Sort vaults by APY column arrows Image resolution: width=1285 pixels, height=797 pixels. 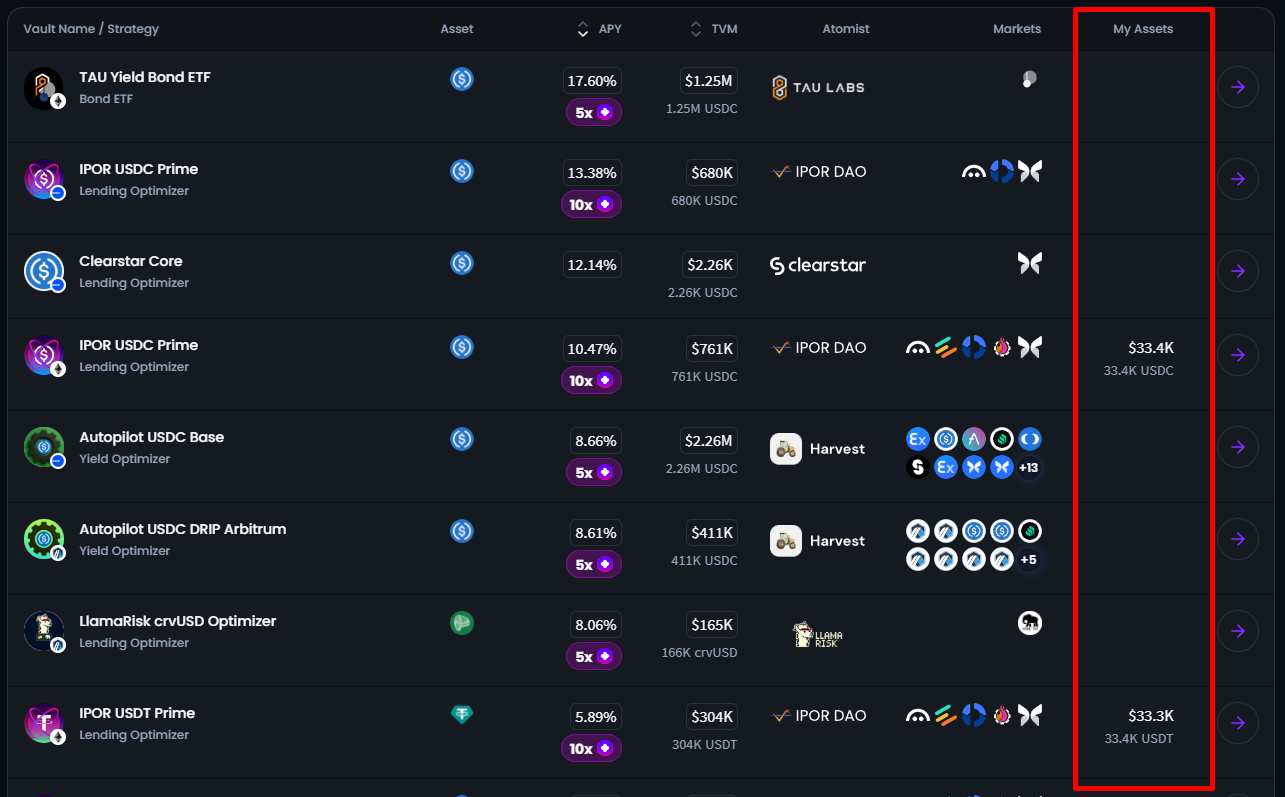pyautogui.click(x=583, y=30)
